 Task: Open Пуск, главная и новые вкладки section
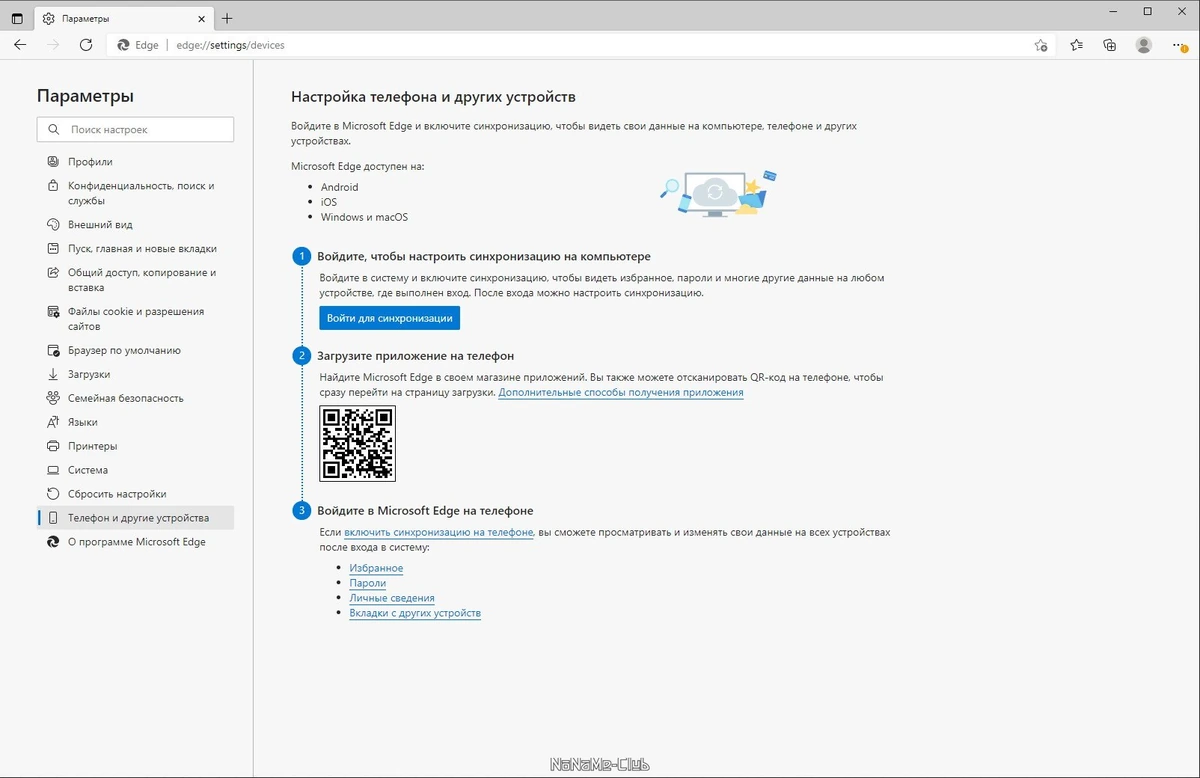(135, 249)
